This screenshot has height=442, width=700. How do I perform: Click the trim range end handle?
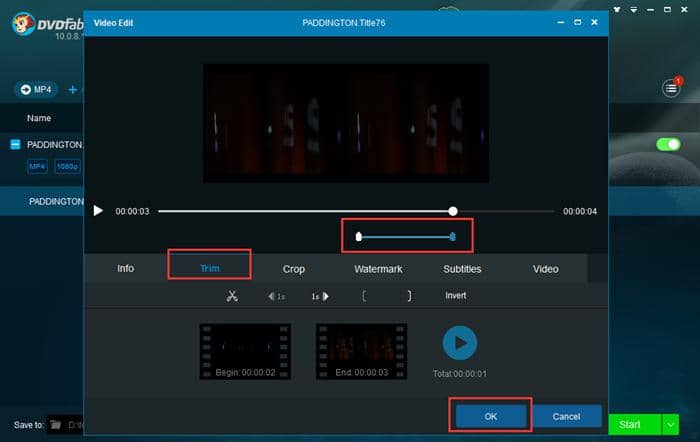tap(453, 237)
